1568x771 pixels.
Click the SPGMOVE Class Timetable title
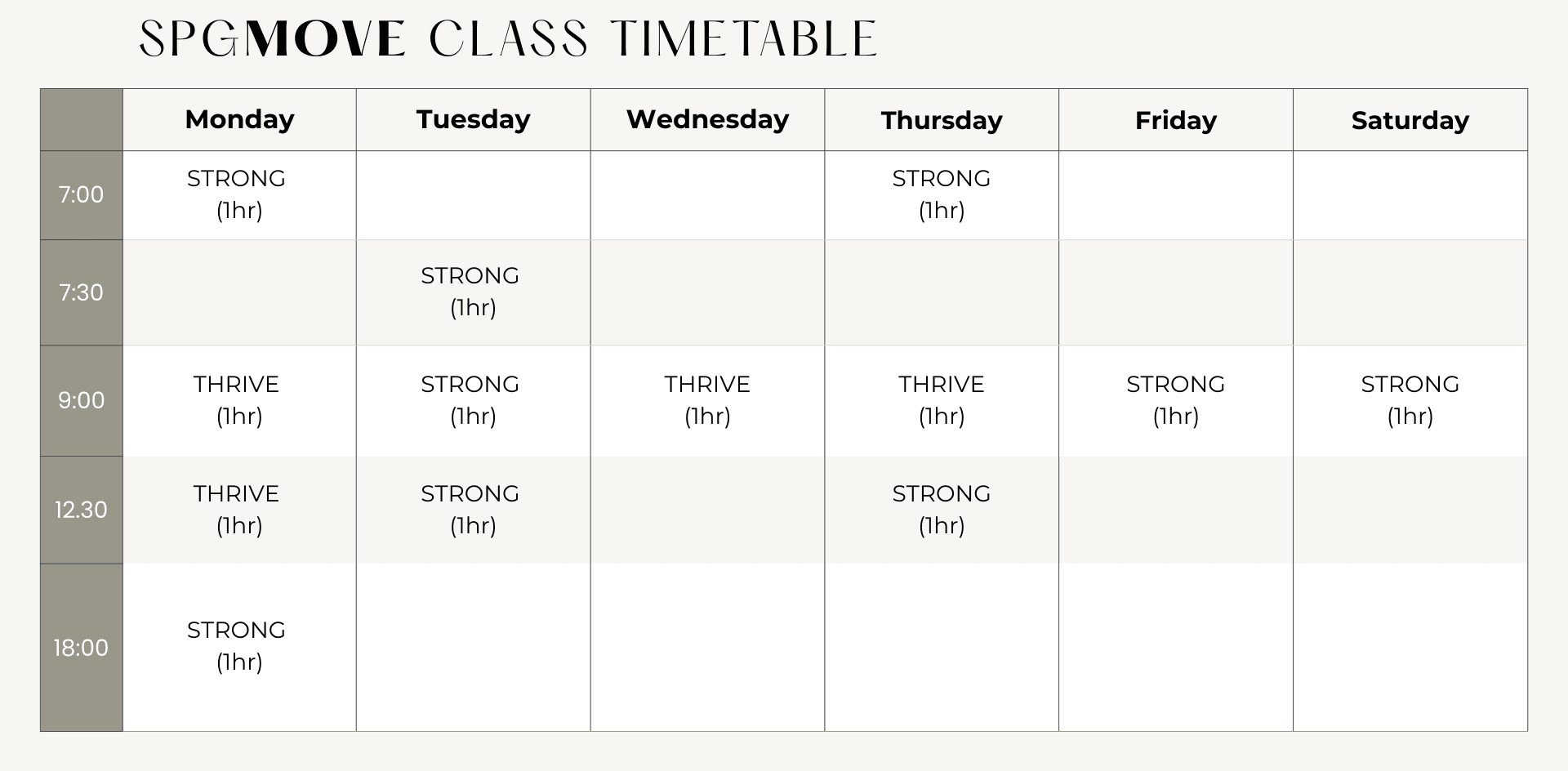point(508,38)
